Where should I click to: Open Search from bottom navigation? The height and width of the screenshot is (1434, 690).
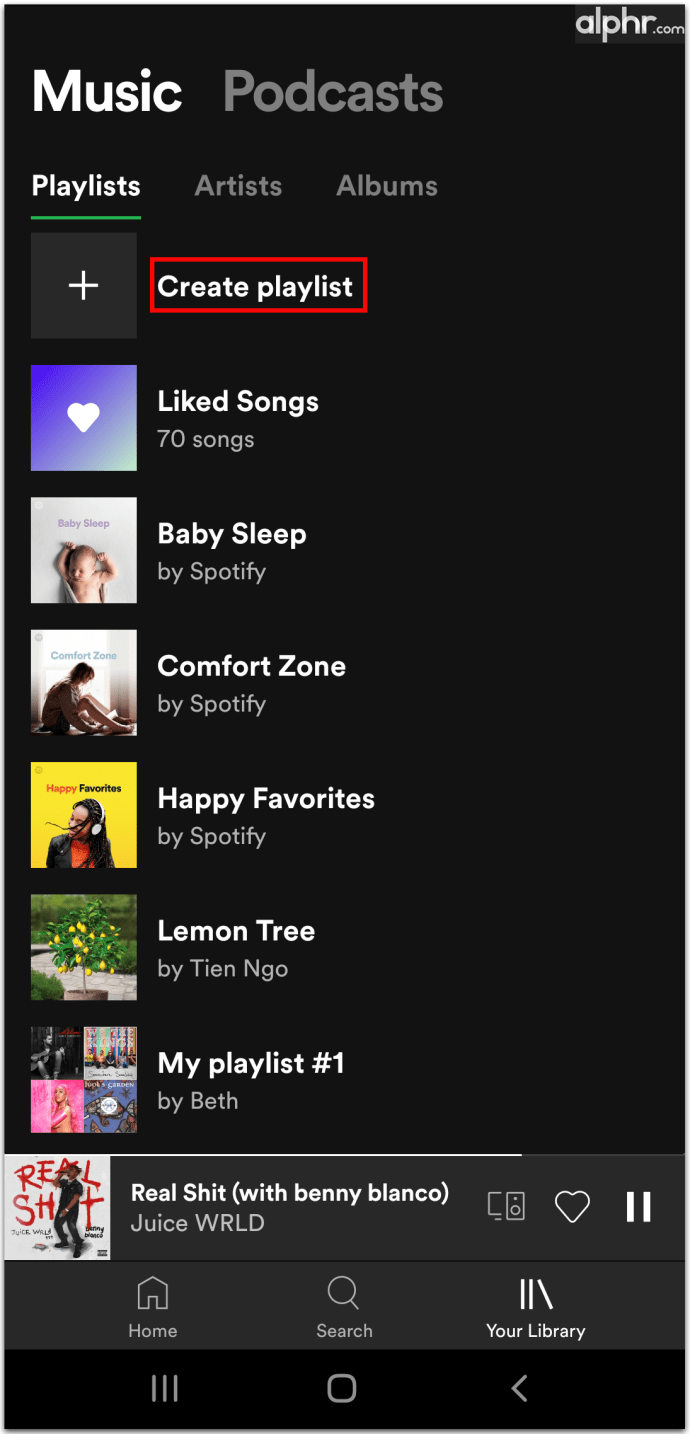[344, 1307]
